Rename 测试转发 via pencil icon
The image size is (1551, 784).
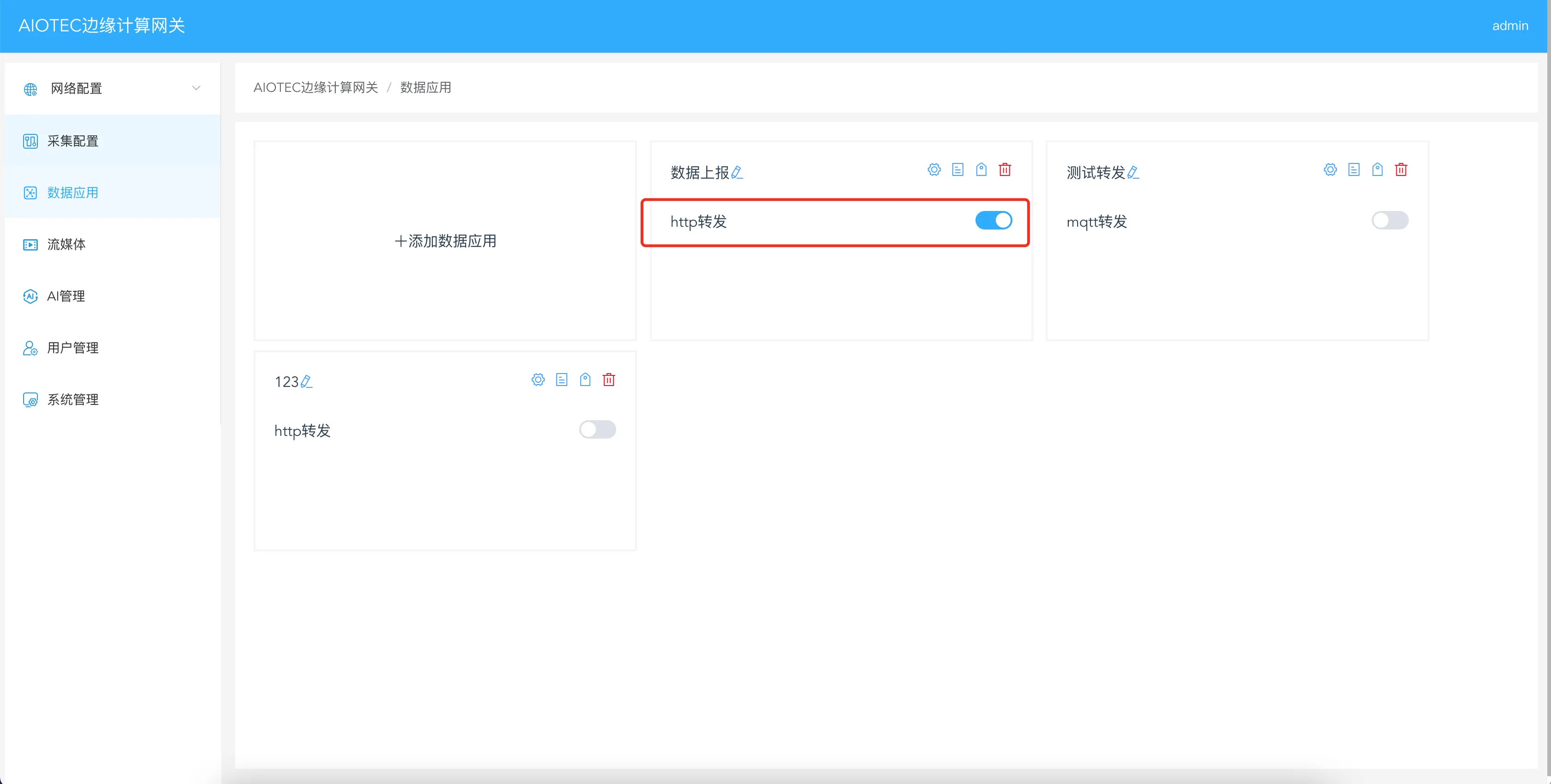click(1133, 173)
